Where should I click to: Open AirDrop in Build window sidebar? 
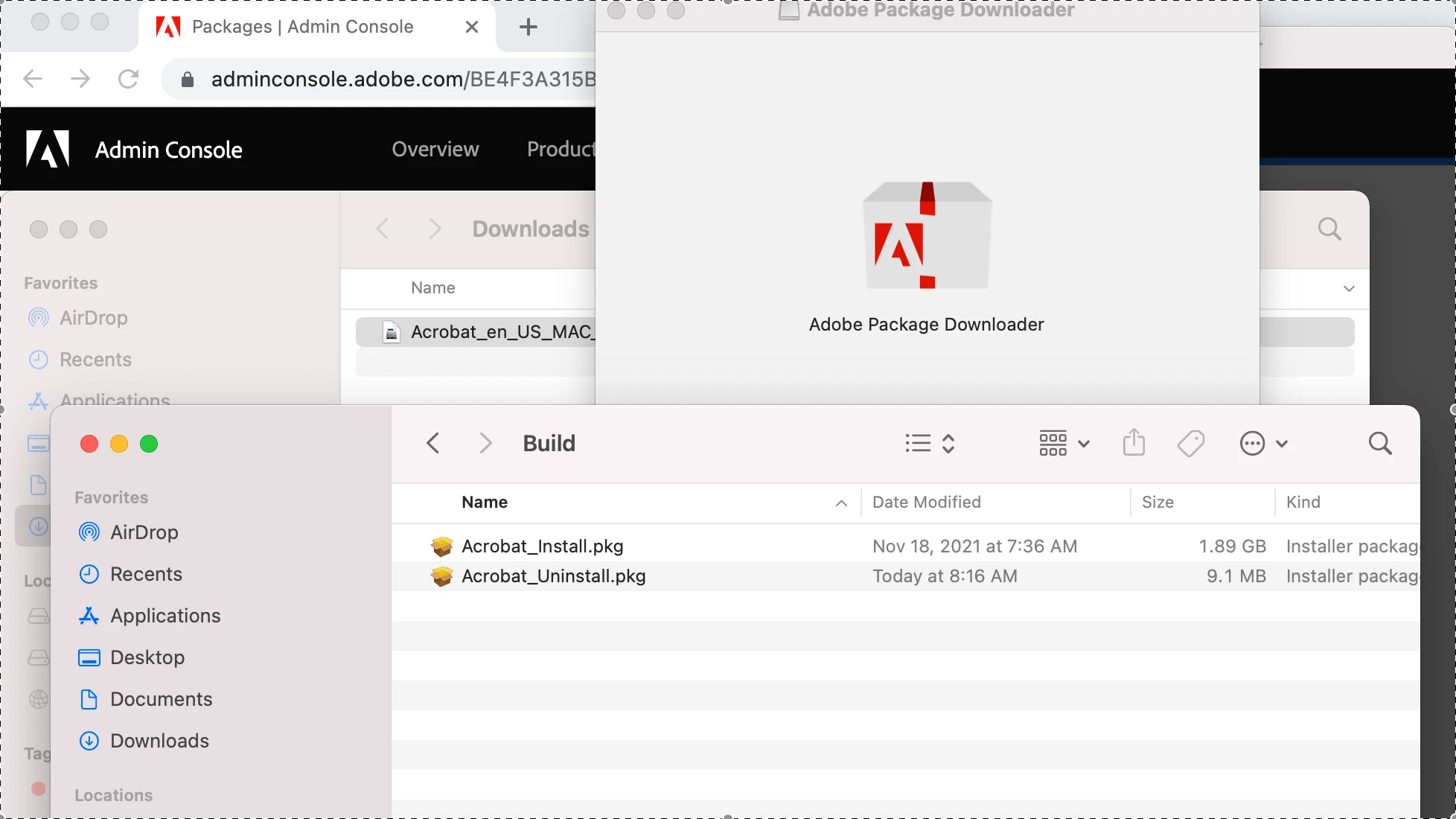tap(129, 532)
